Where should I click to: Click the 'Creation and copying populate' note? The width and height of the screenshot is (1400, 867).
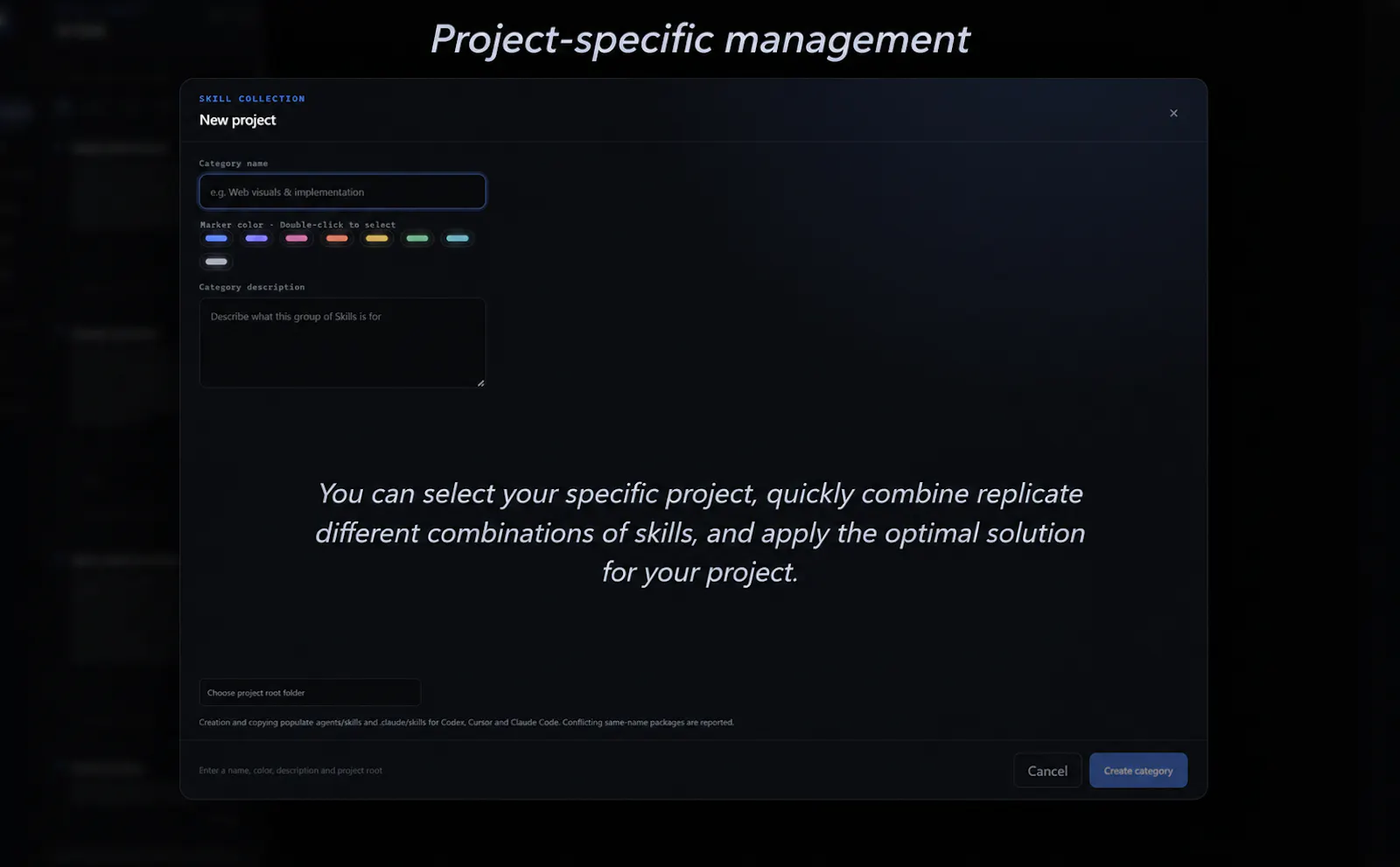[466, 723]
